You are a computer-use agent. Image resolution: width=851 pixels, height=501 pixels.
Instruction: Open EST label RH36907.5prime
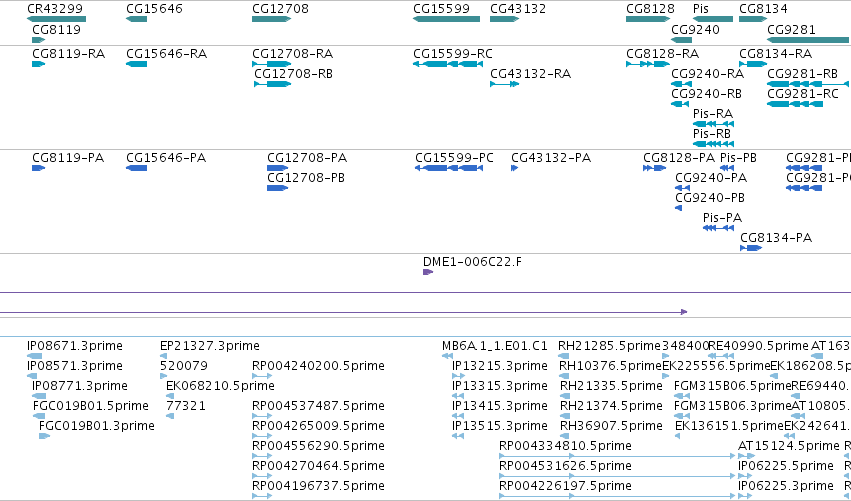click(611, 426)
